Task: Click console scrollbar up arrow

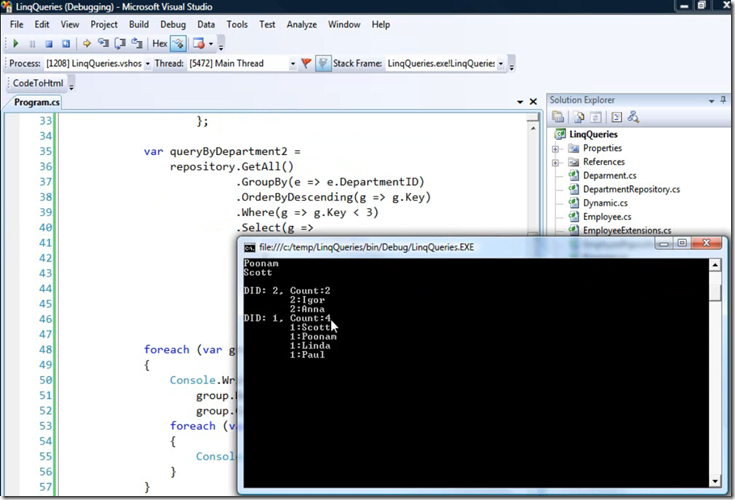Action: (x=715, y=265)
